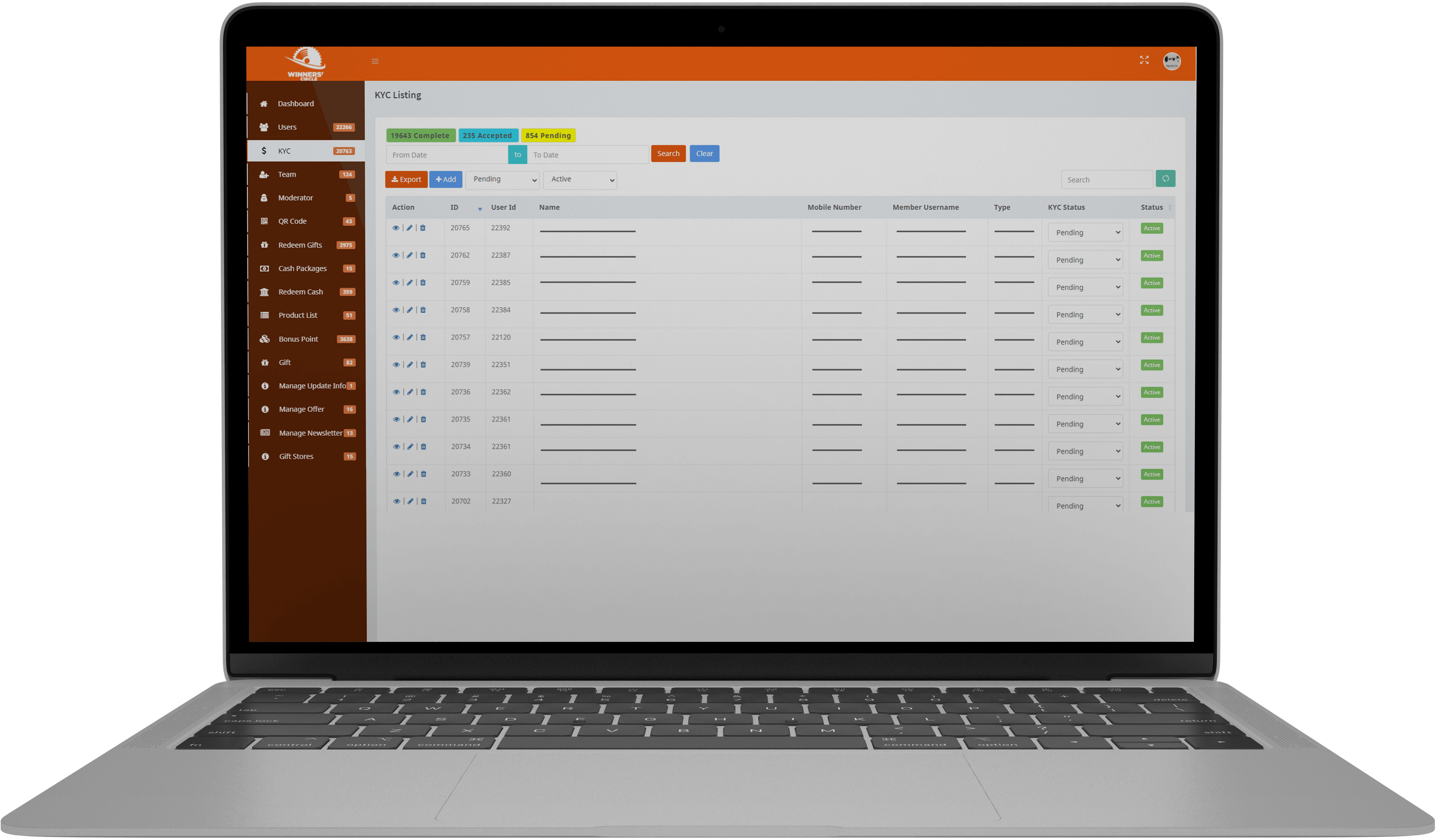Click the 235 Accepted badge filter
This screenshot has height=840, width=1436.
[x=488, y=135]
